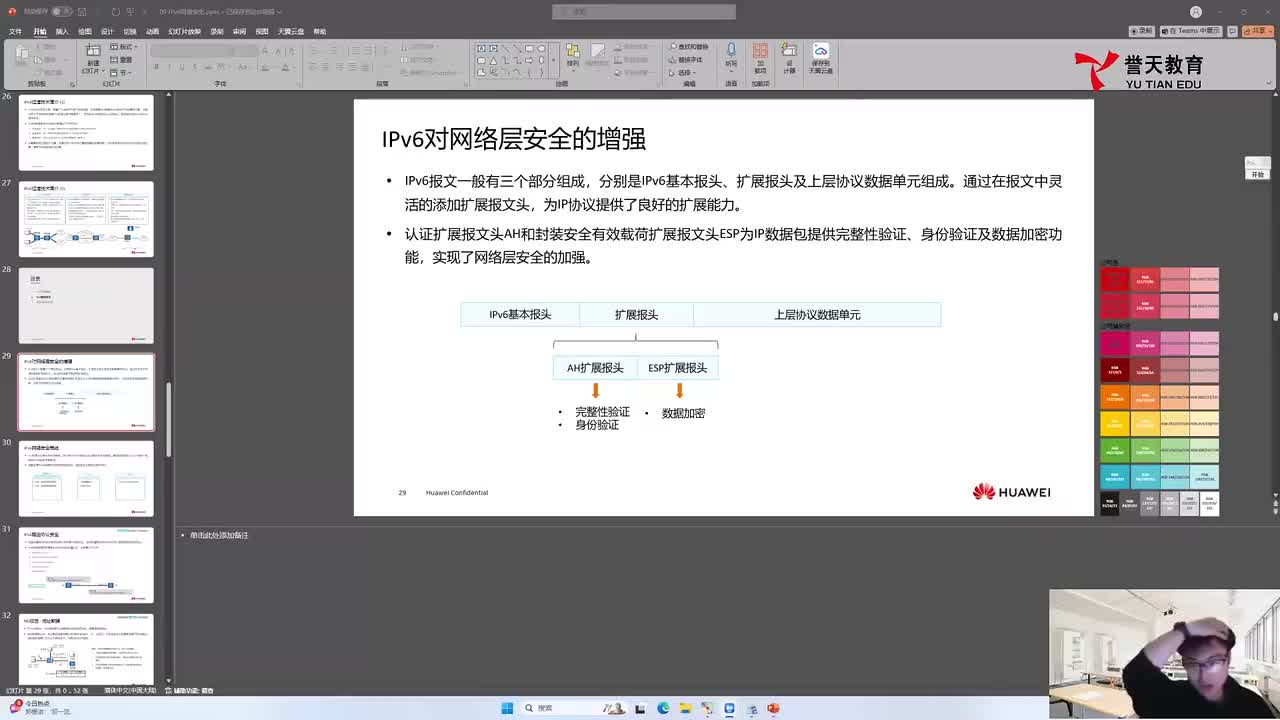Image resolution: width=1280 pixels, height=720 pixels.
Task: Click the Arrange (排列) icon
Action: tap(573, 55)
